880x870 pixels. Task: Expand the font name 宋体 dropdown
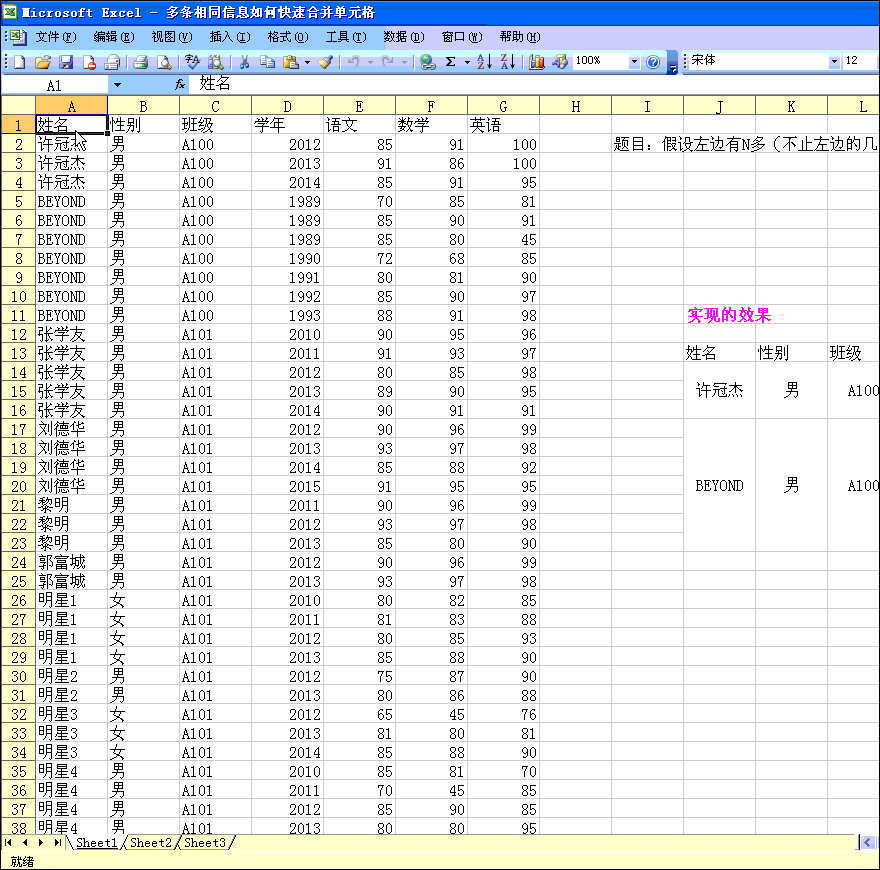click(835, 62)
